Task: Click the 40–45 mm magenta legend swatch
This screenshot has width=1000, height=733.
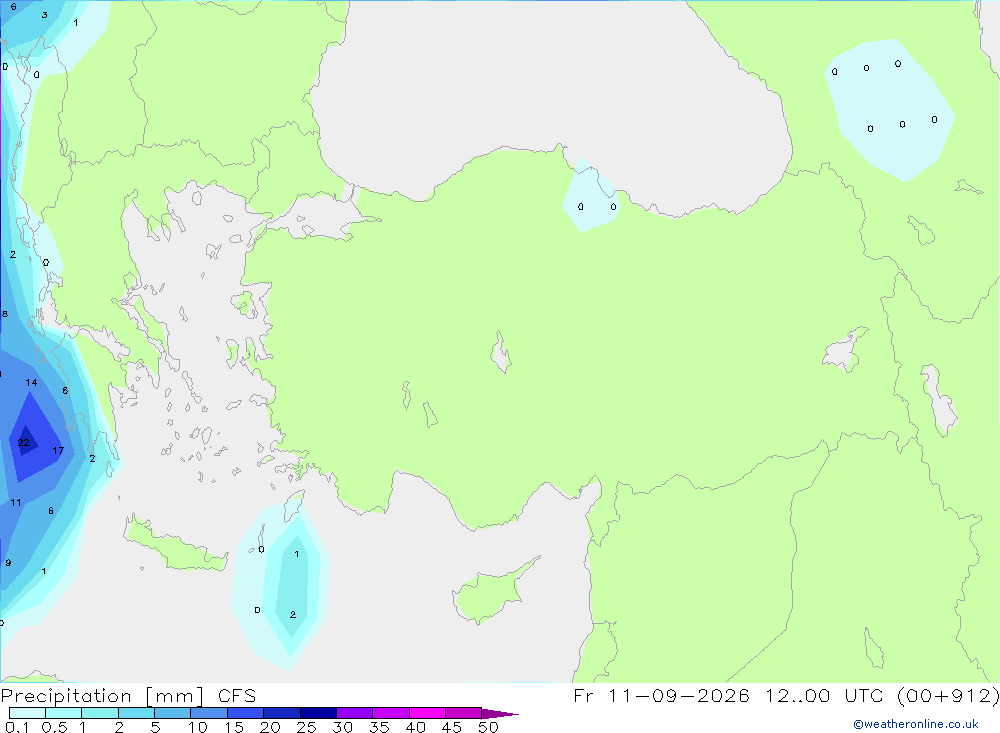Action: 427,713
